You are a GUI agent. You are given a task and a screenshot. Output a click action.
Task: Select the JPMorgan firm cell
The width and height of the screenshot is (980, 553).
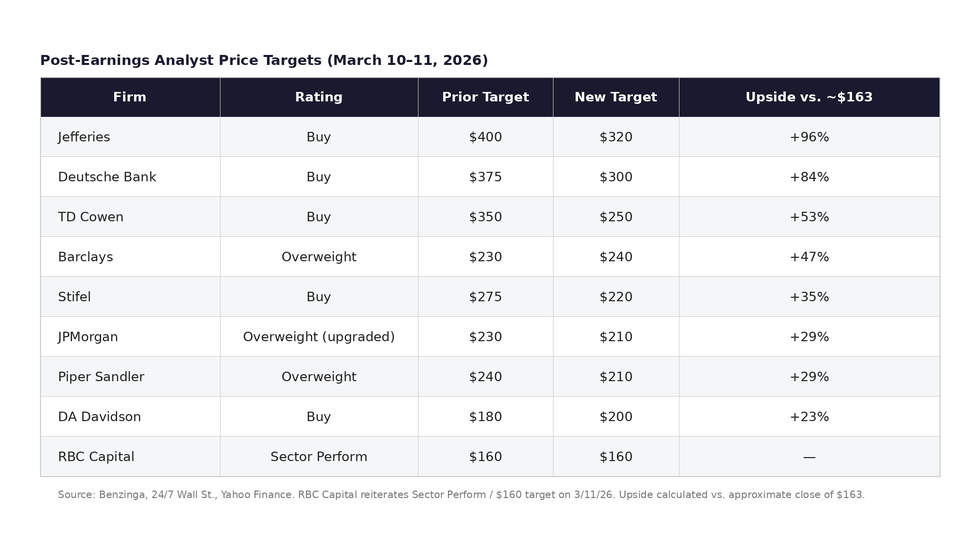[88, 337]
